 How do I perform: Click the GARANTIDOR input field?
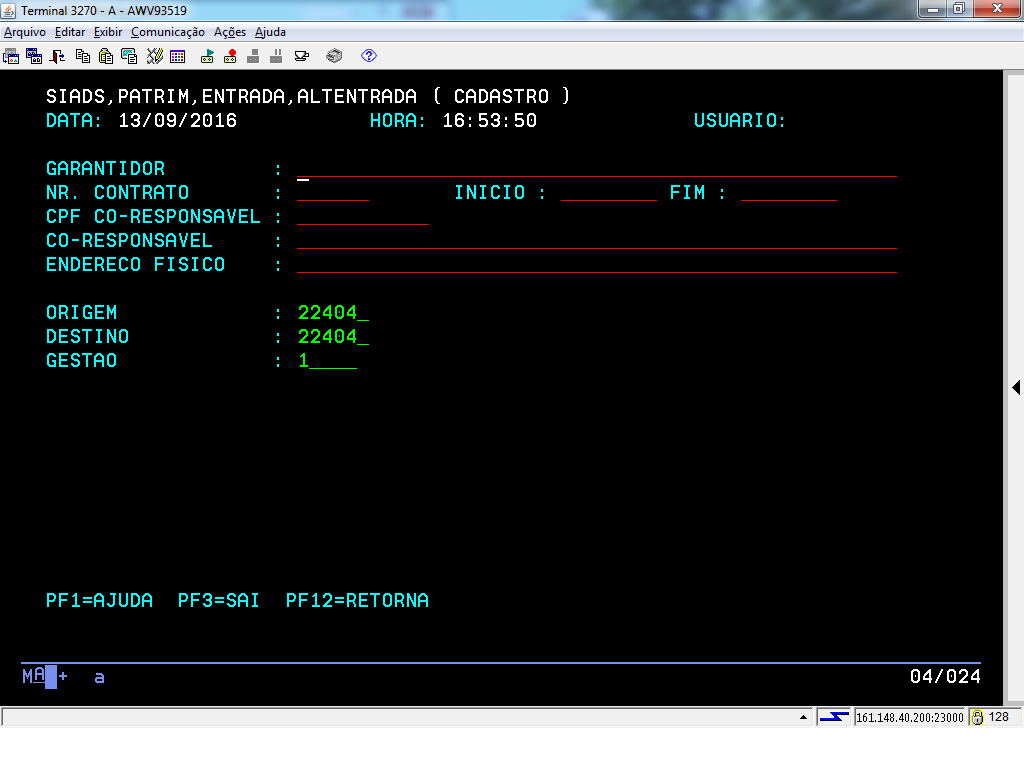coord(597,169)
